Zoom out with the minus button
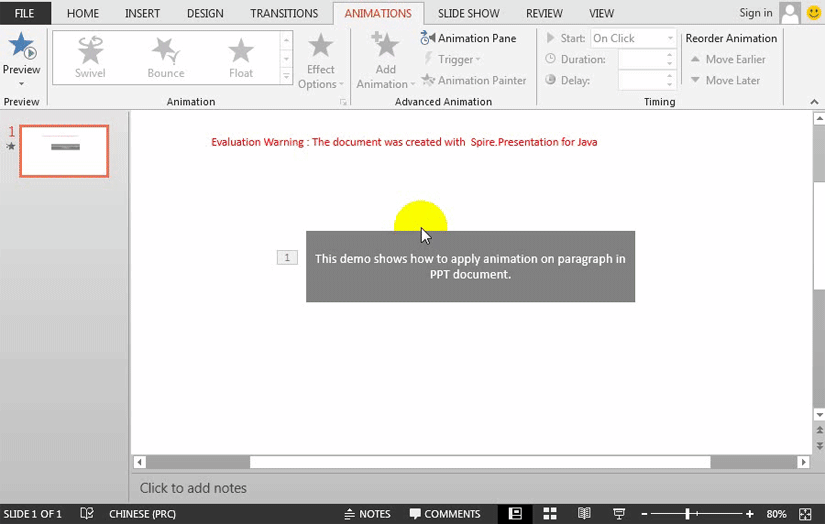The width and height of the screenshot is (825, 524). [645, 514]
